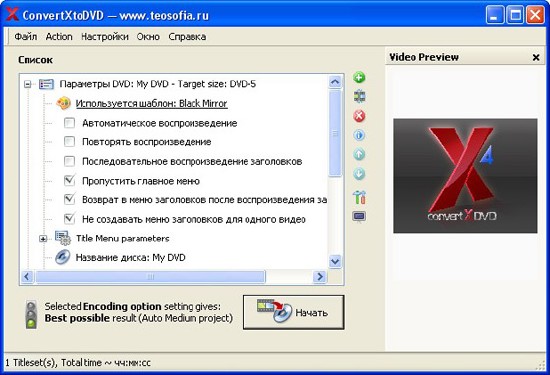Screen dimensions: 550x375
Task: Click the Video Preview panel title
Action: pyautogui.click(x=424, y=57)
